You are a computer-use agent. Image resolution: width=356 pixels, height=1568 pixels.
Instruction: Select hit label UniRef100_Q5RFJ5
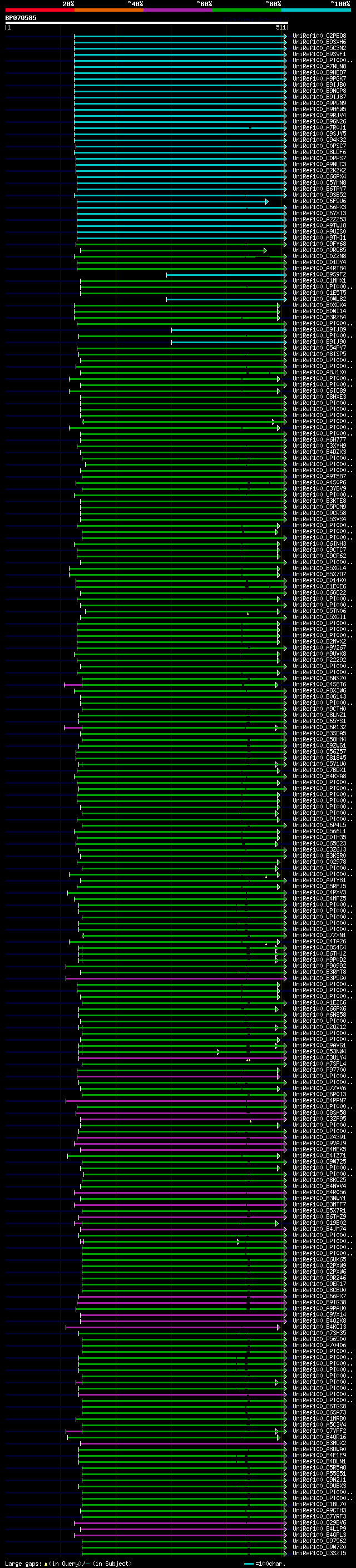click(319, 886)
